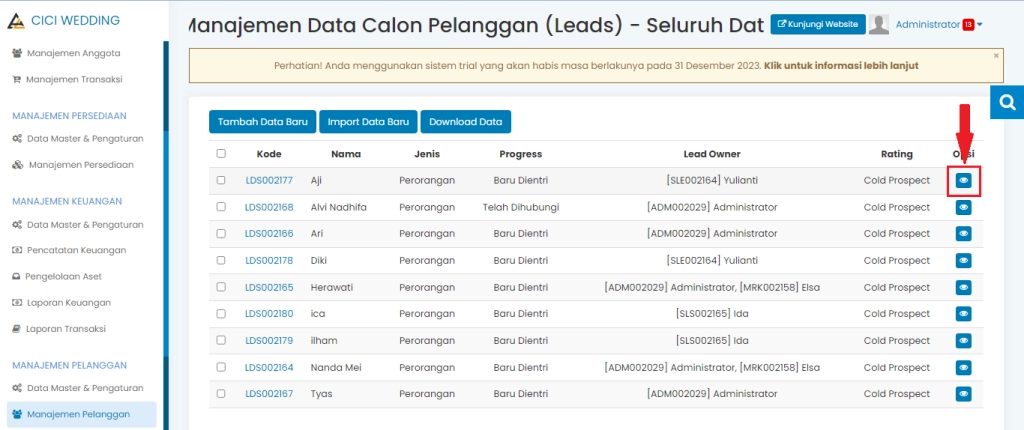Open the Administrator account dropdown

939,24
